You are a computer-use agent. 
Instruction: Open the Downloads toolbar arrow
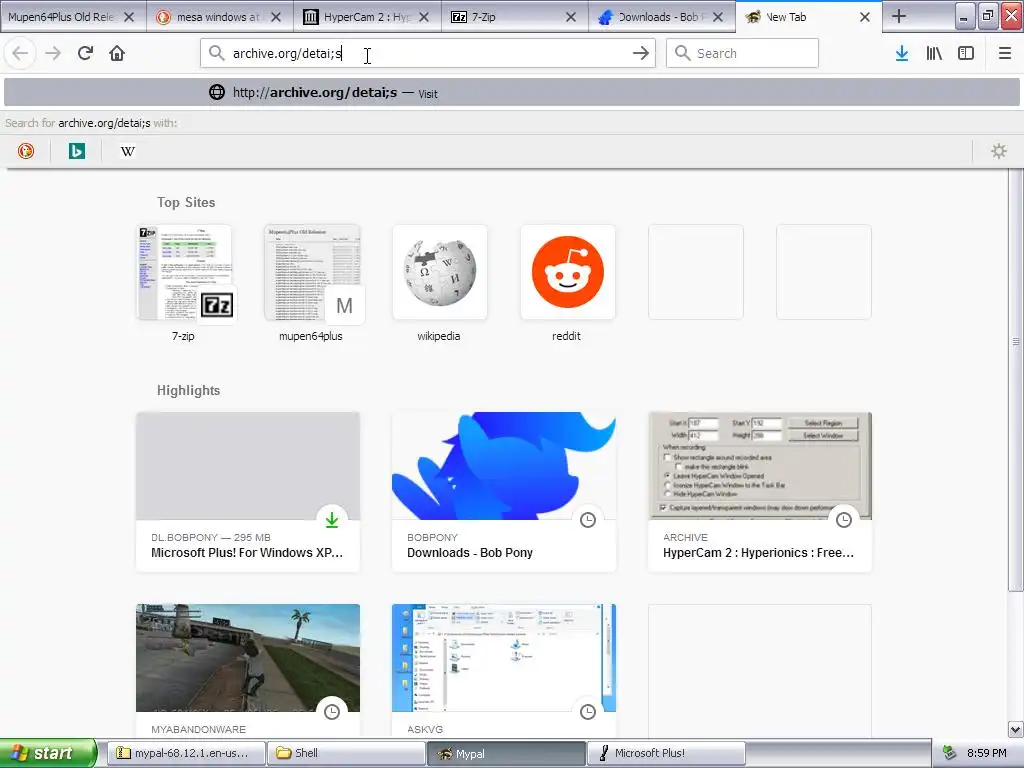click(902, 53)
